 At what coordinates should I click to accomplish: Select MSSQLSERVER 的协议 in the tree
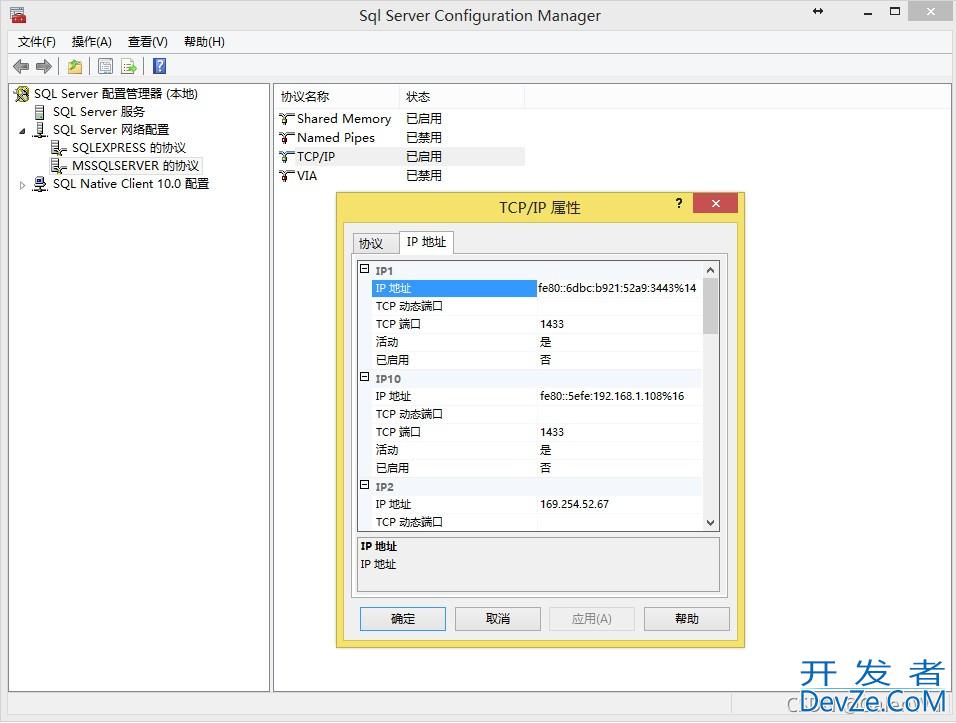135,166
